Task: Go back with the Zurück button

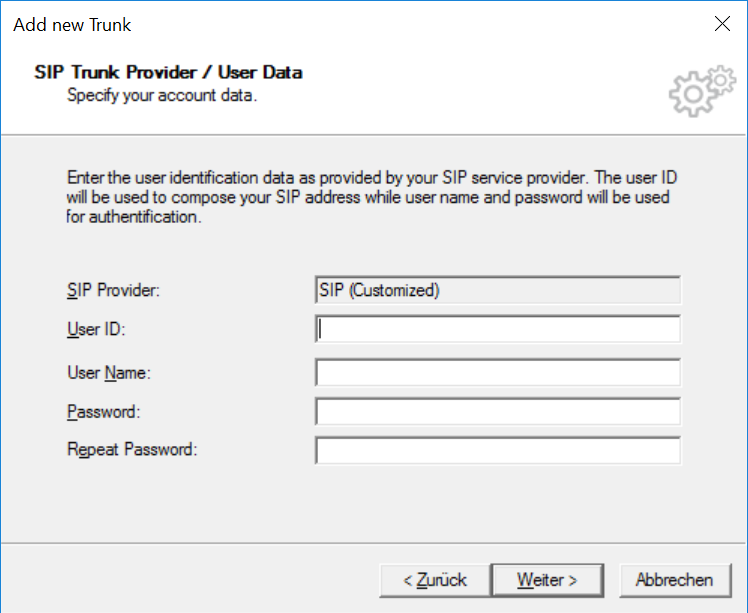Action: (x=435, y=580)
